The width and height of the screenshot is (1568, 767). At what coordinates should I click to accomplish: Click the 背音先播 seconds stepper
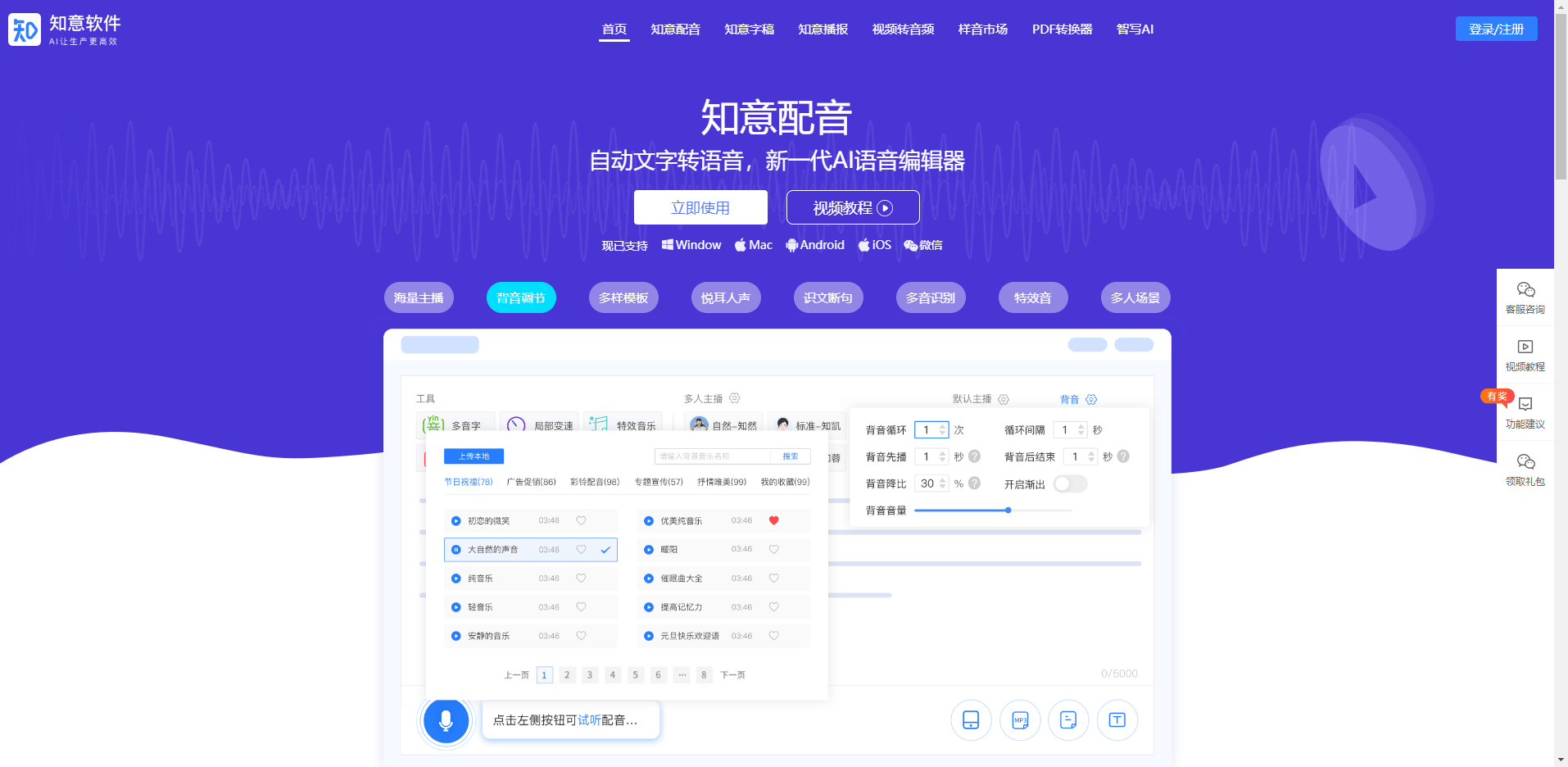[x=931, y=456]
